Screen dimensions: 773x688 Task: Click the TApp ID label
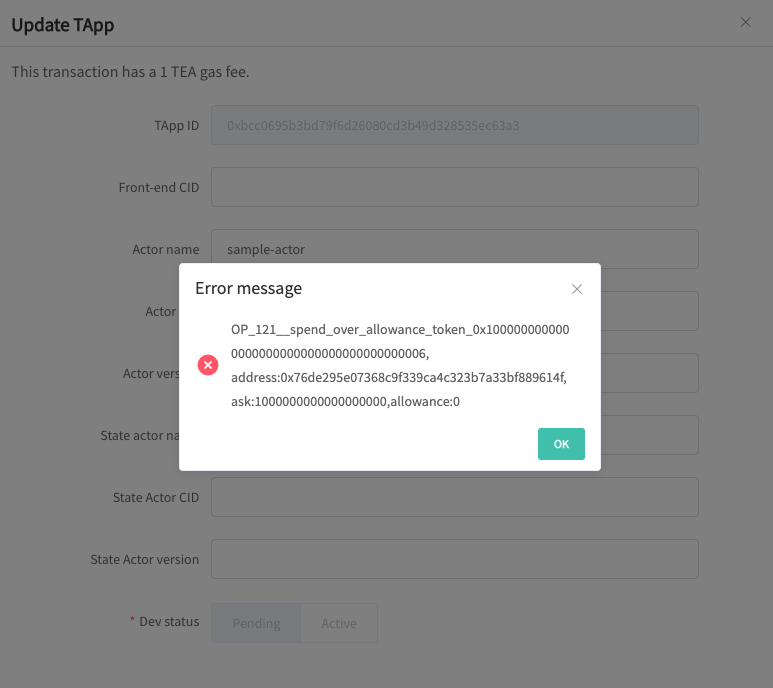(x=176, y=126)
